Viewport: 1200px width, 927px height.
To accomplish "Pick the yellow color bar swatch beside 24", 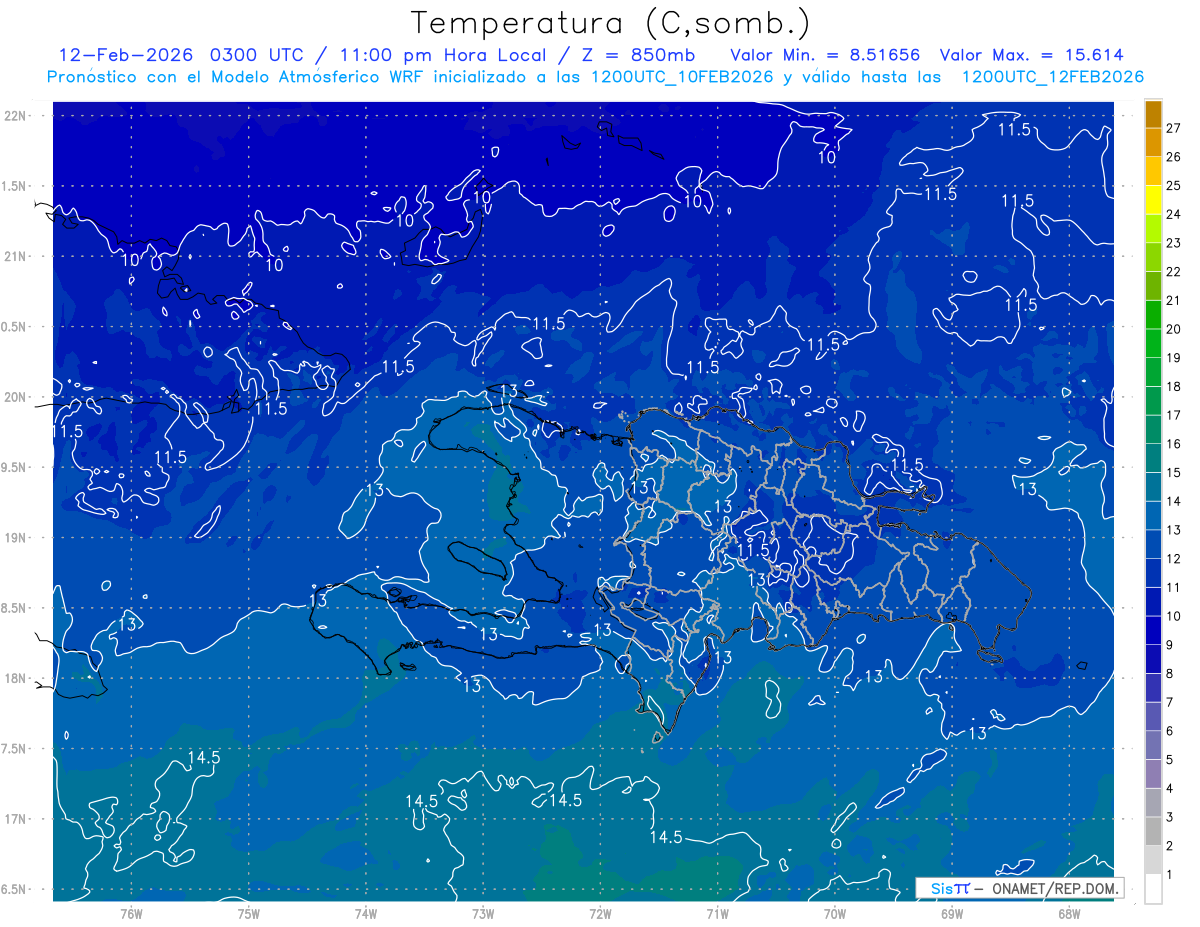I will click(1153, 200).
